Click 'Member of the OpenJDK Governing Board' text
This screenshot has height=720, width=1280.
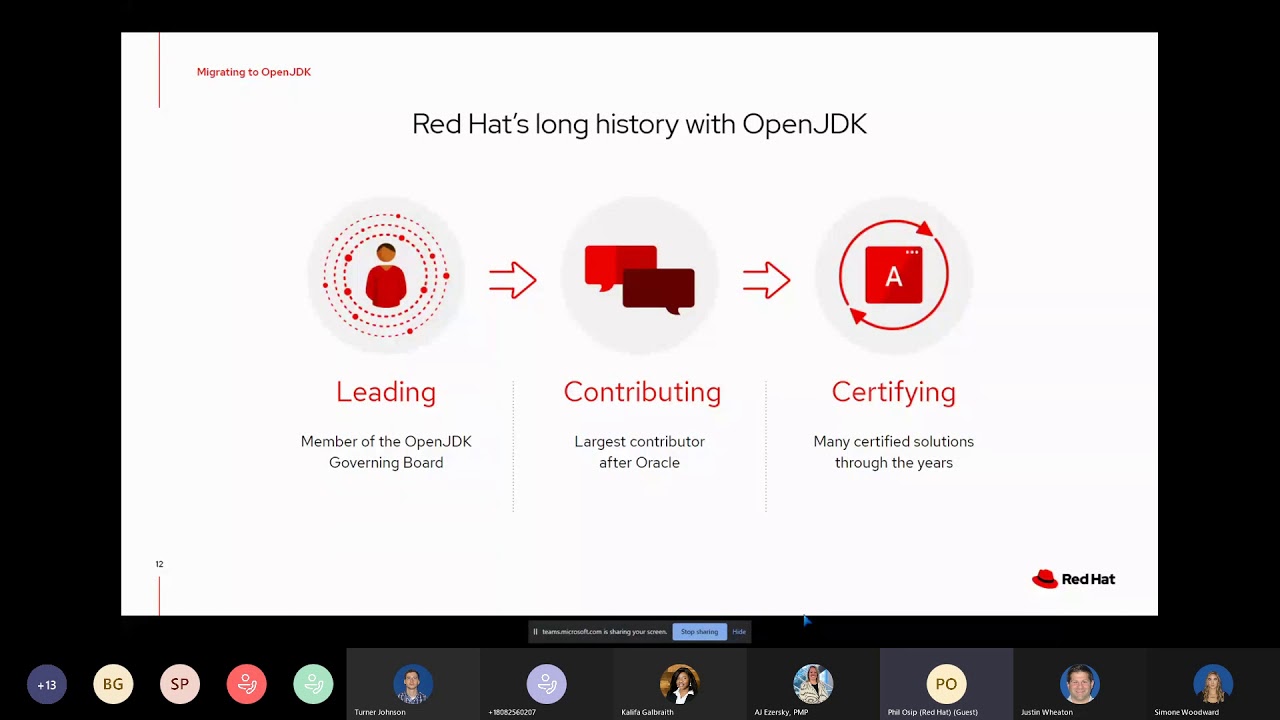tap(386, 452)
